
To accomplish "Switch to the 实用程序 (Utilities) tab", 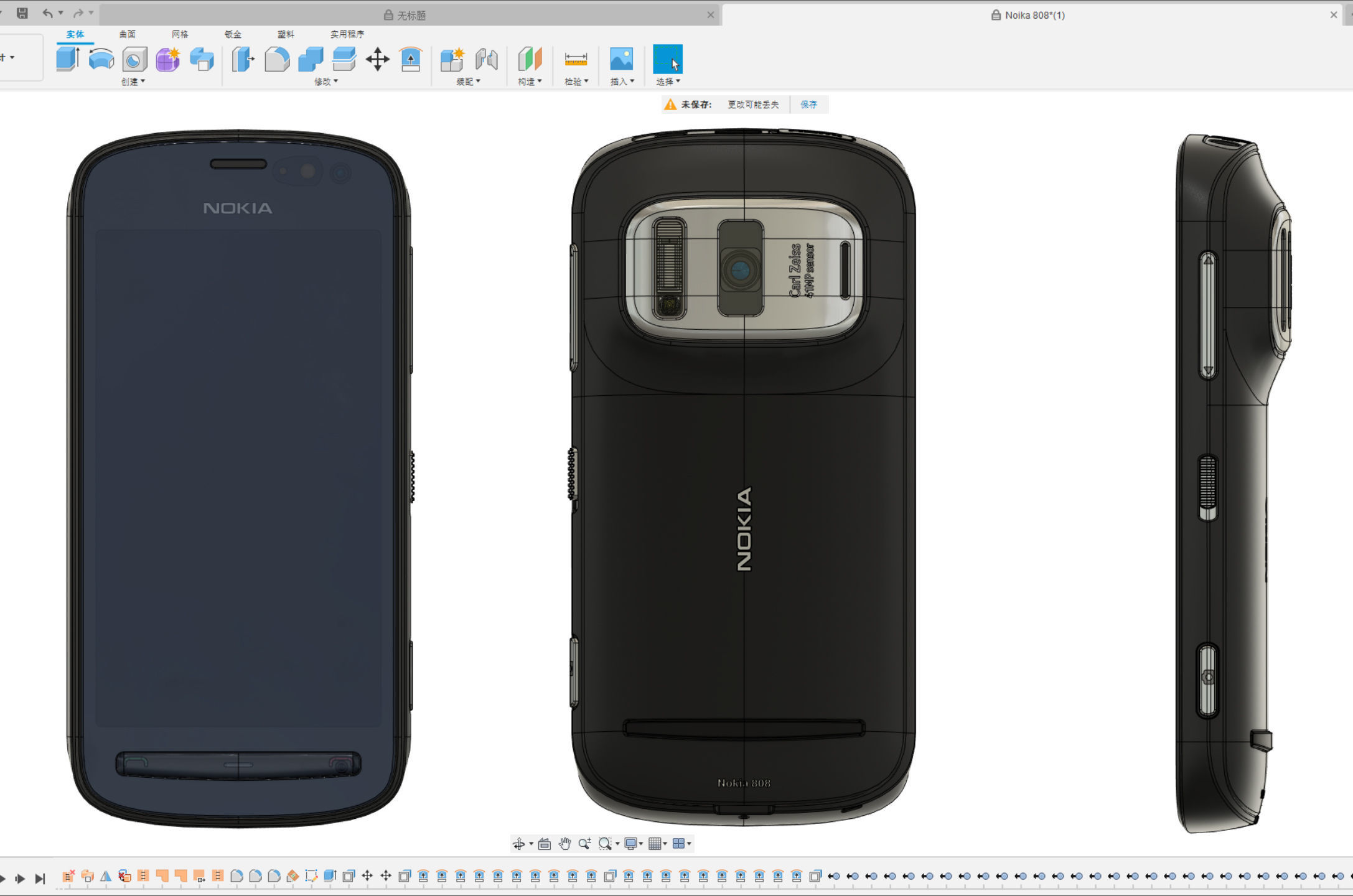I will tap(347, 34).
